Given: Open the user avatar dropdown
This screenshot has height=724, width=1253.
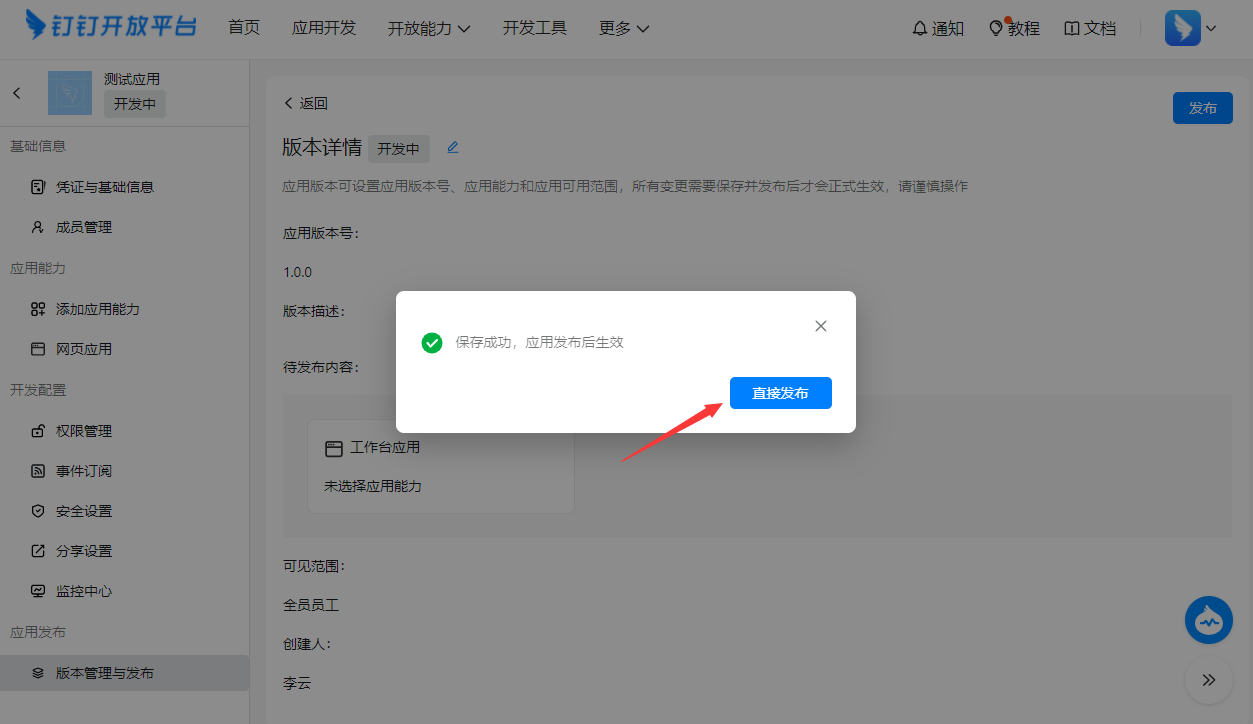Looking at the screenshot, I should (1191, 28).
